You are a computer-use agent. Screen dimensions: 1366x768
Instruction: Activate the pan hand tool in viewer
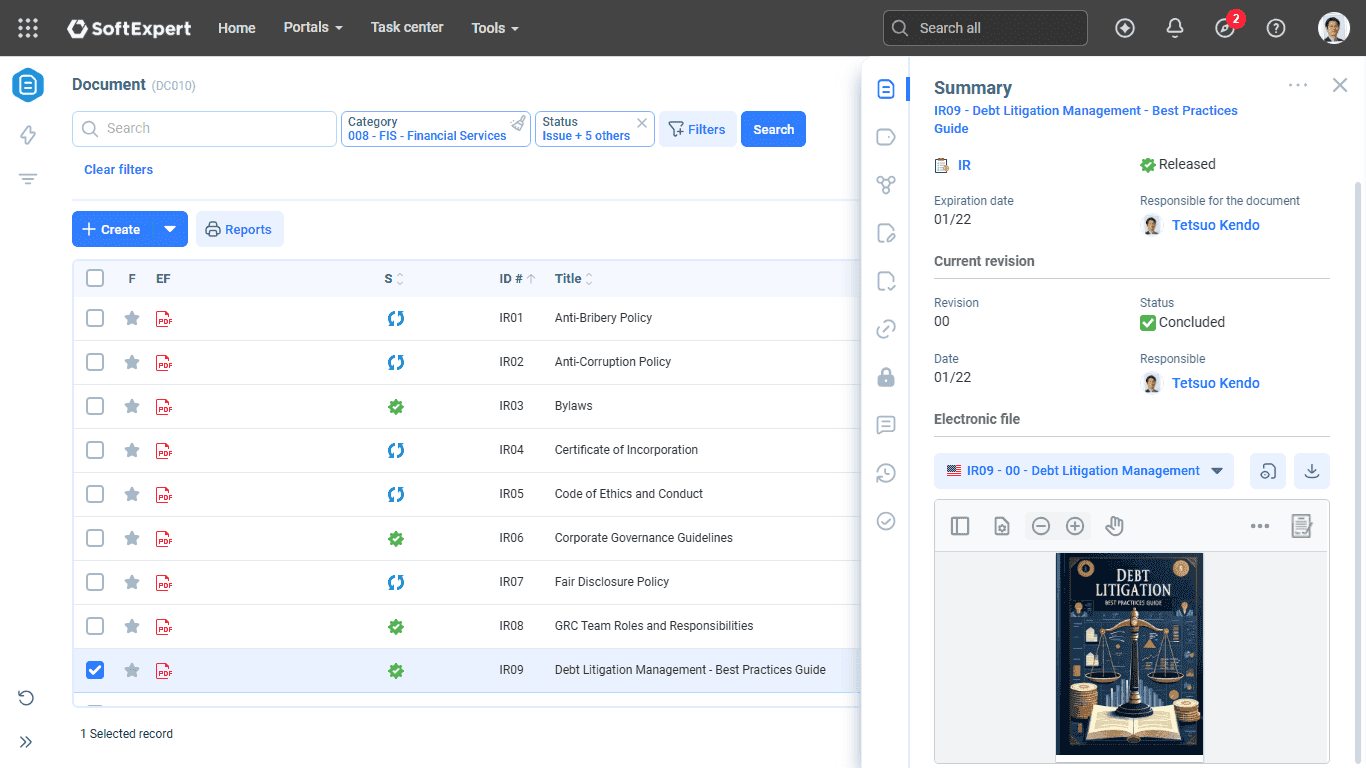click(1114, 526)
